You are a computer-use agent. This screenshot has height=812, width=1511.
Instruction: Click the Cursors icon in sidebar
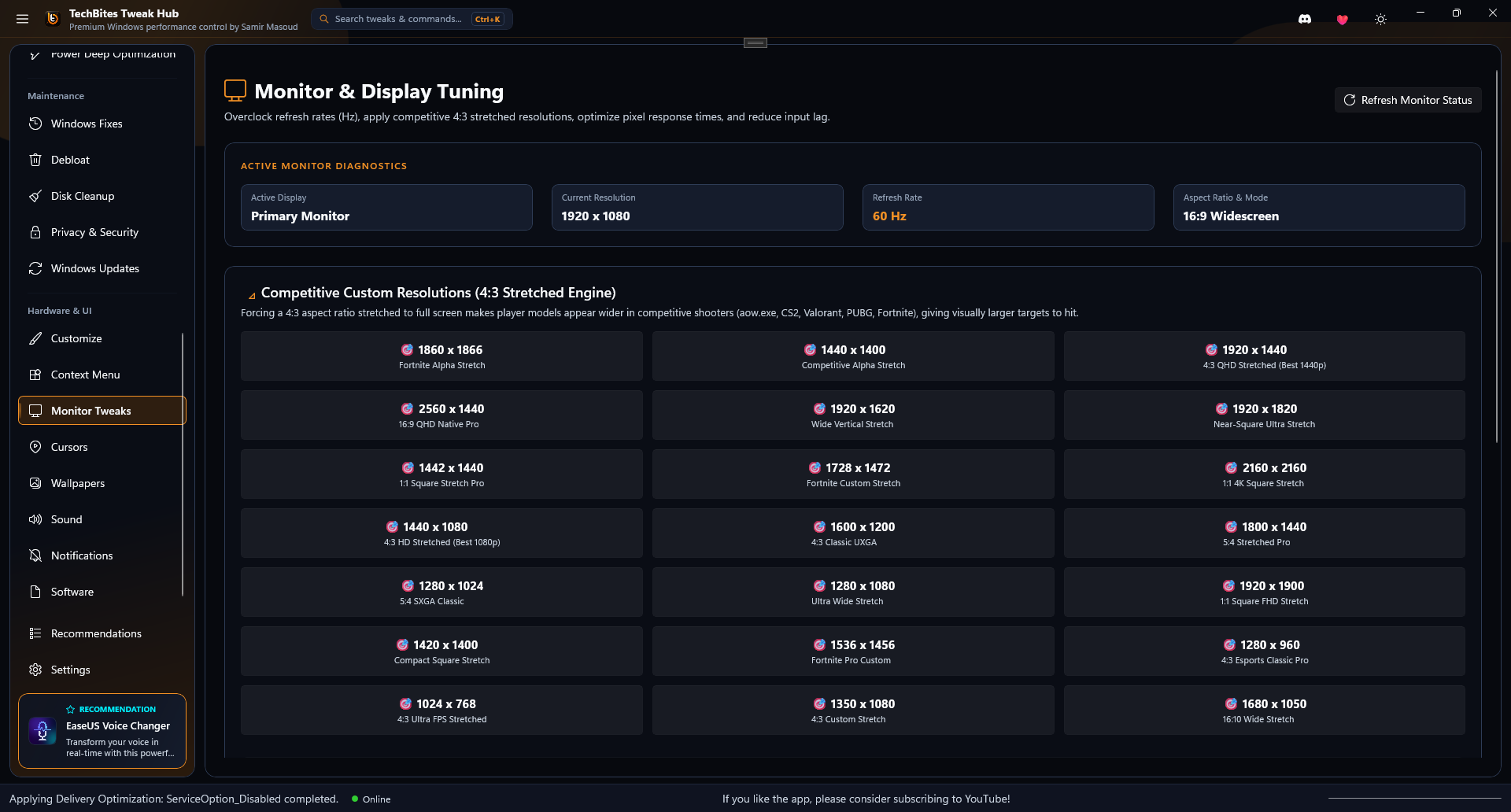click(35, 447)
